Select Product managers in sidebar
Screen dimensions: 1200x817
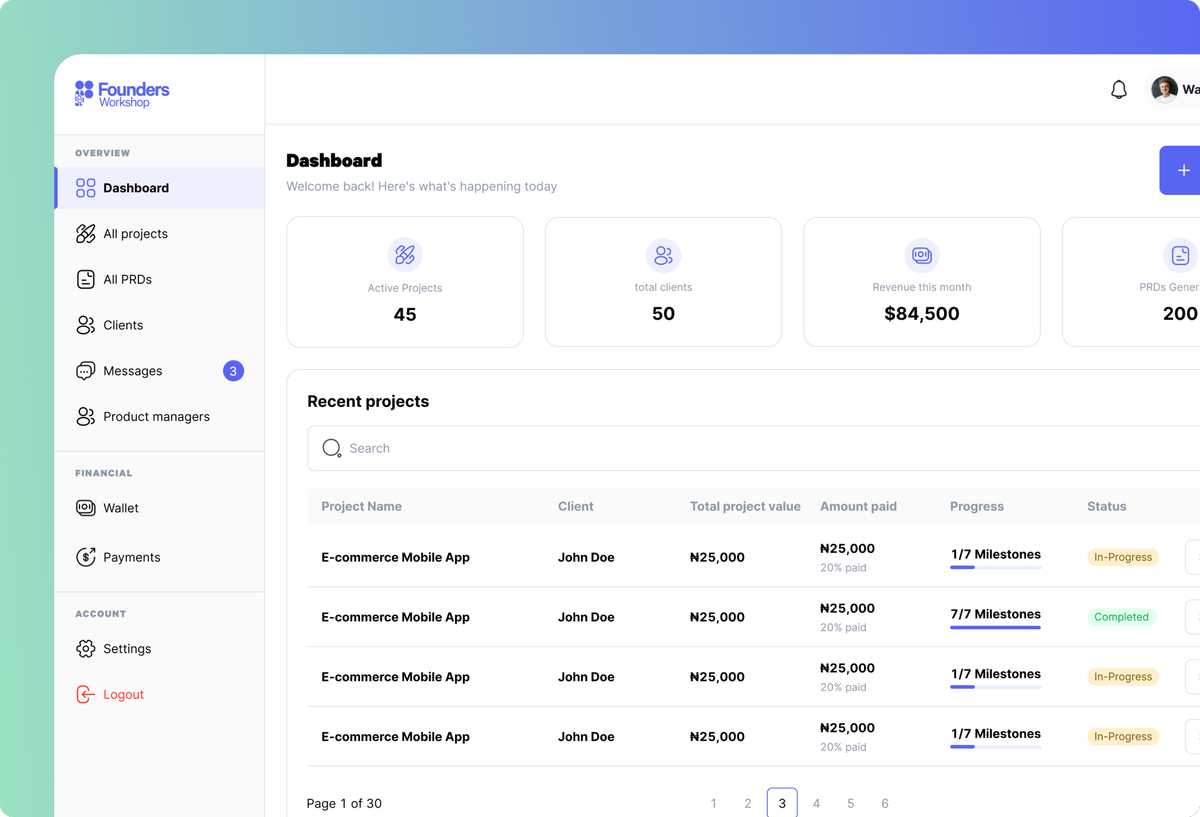[156, 417]
